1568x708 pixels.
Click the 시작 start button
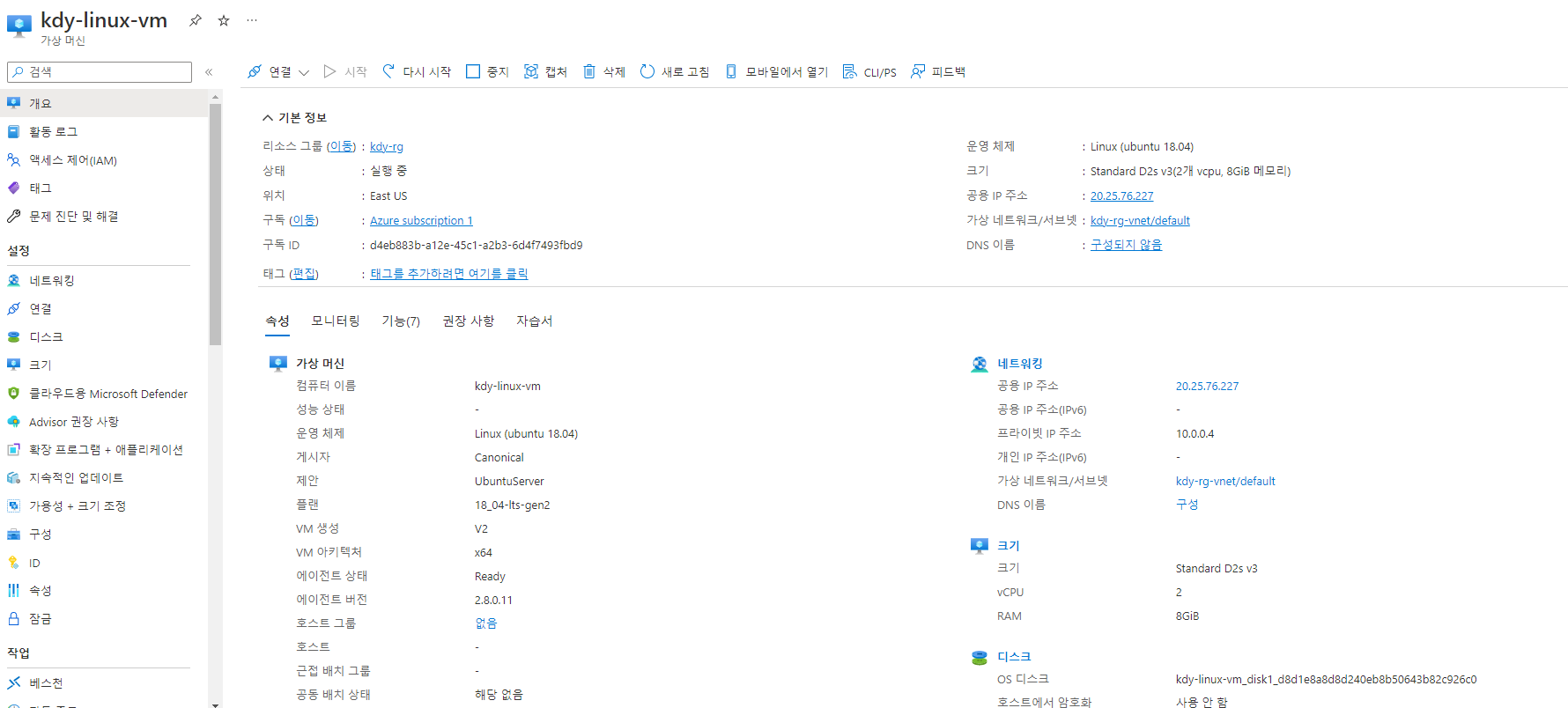pos(345,72)
